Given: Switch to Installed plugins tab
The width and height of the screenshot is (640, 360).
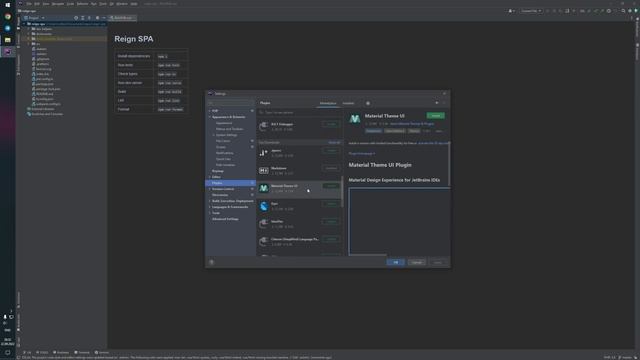Looking at the screenshot, I should point(348,103).
